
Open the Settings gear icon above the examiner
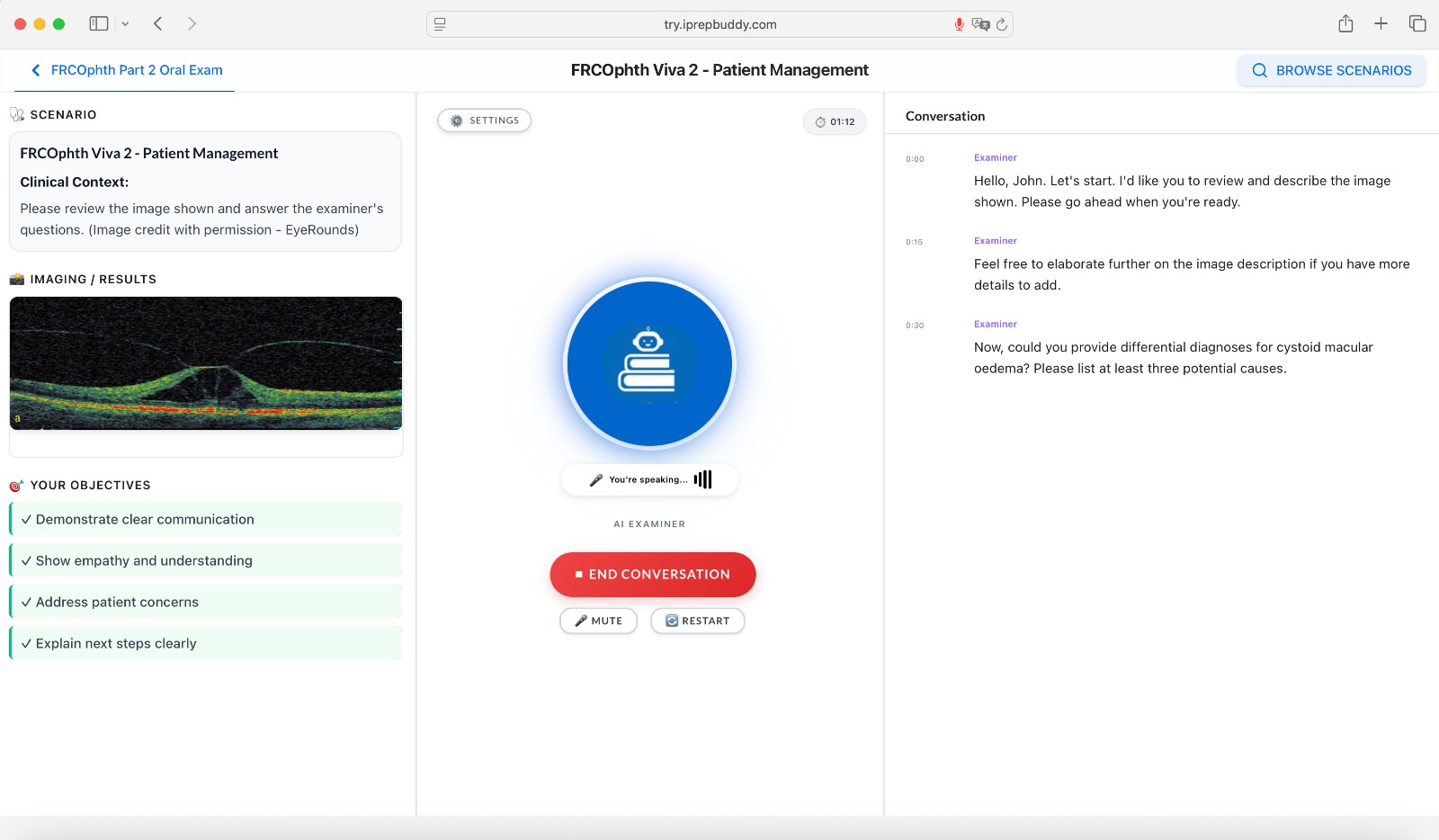457,120
